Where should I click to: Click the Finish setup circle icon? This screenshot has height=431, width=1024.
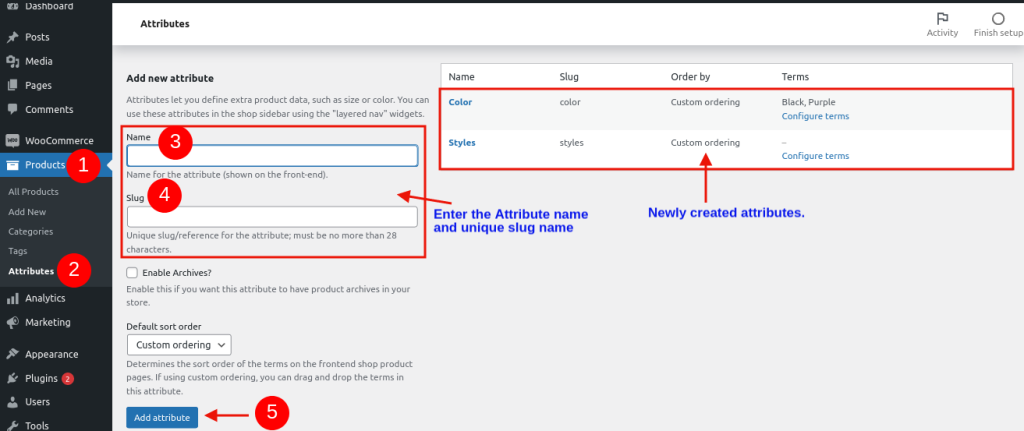click(x=998, y=19)
